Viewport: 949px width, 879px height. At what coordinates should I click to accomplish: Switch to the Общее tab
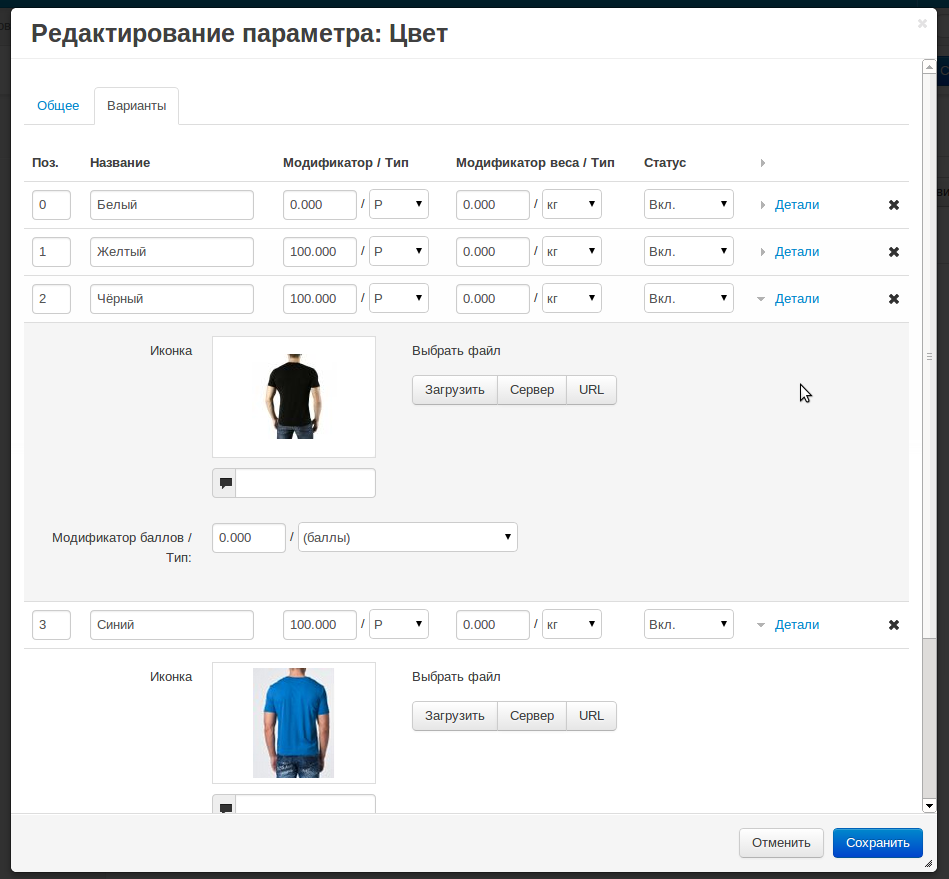pos(58,106)
